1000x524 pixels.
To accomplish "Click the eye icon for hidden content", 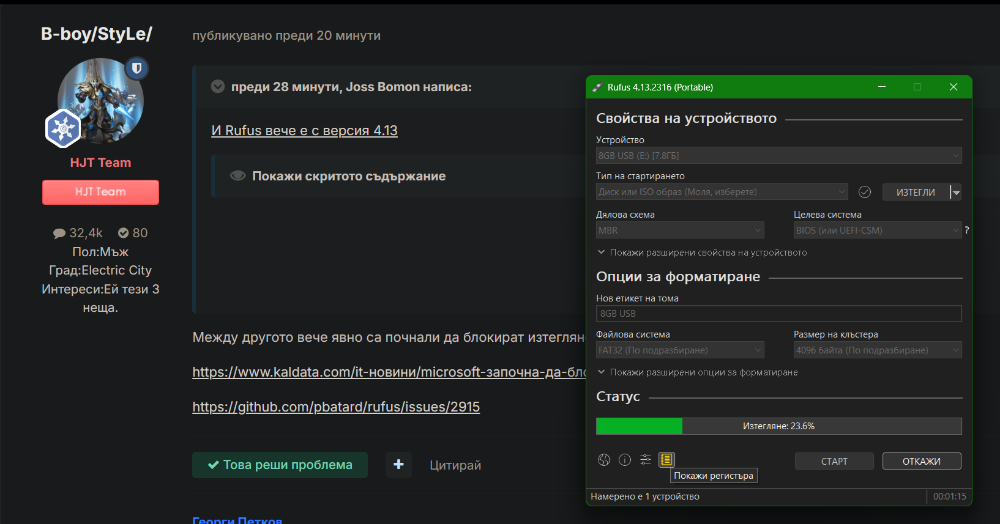I will [237, 176].
